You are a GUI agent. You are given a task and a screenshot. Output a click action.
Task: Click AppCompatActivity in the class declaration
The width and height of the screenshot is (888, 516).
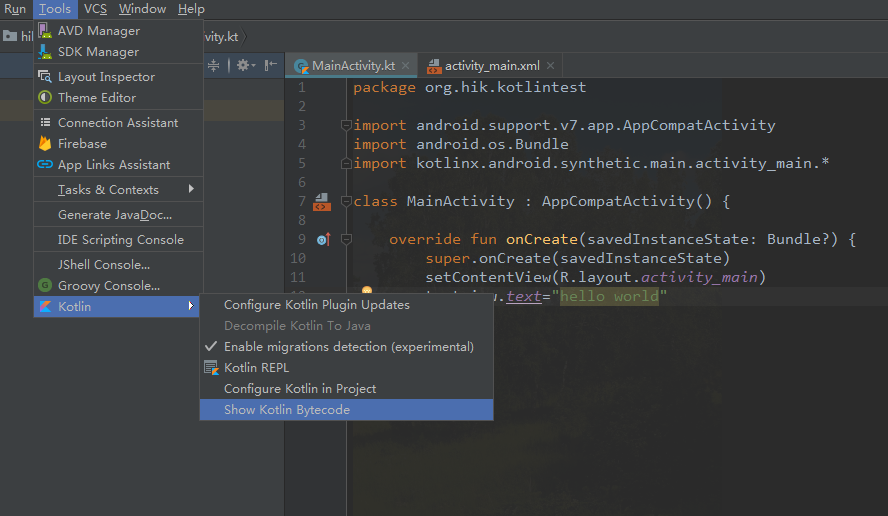coord(618,201)
